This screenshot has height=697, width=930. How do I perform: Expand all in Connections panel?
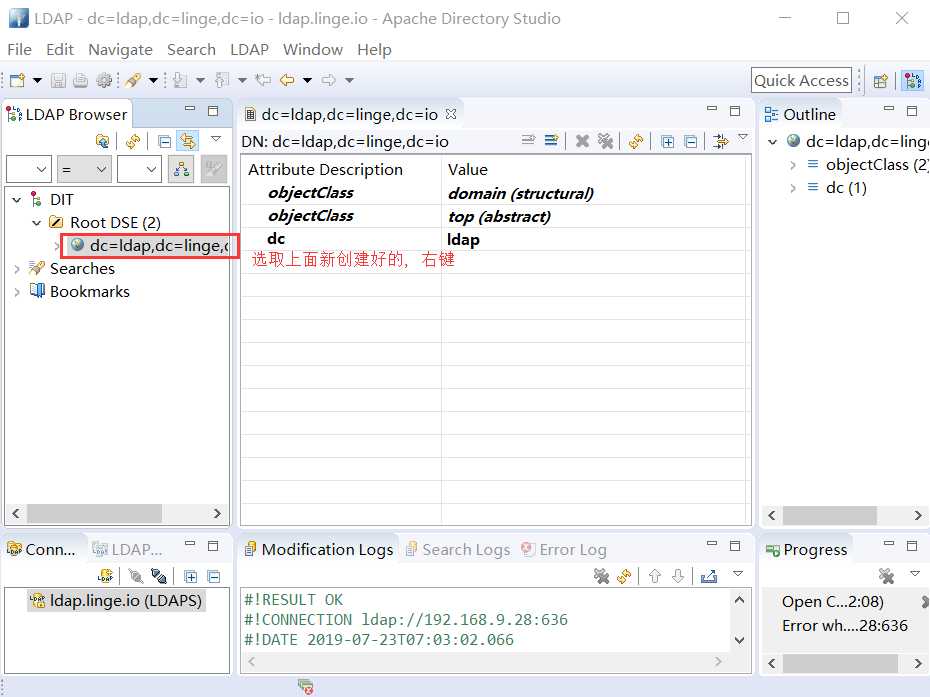190,576
